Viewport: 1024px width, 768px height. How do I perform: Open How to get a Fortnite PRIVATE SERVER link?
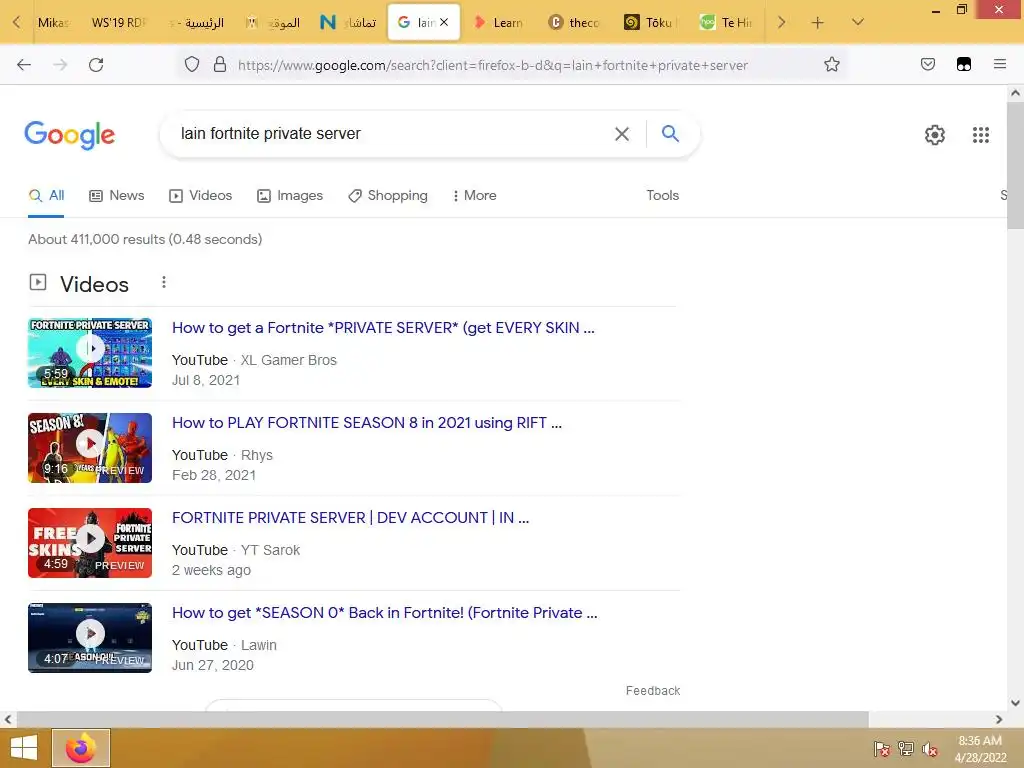(x=383, y=328)
